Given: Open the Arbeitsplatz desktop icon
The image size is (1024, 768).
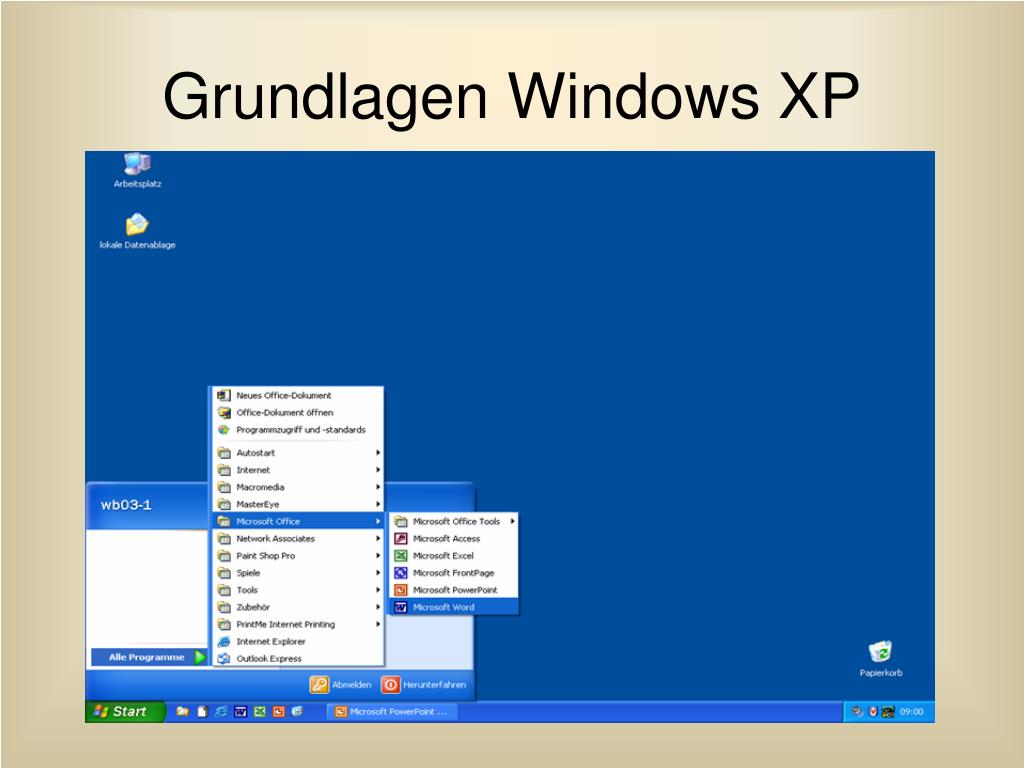Looking at the screenshot, I should tap(137, 170).
